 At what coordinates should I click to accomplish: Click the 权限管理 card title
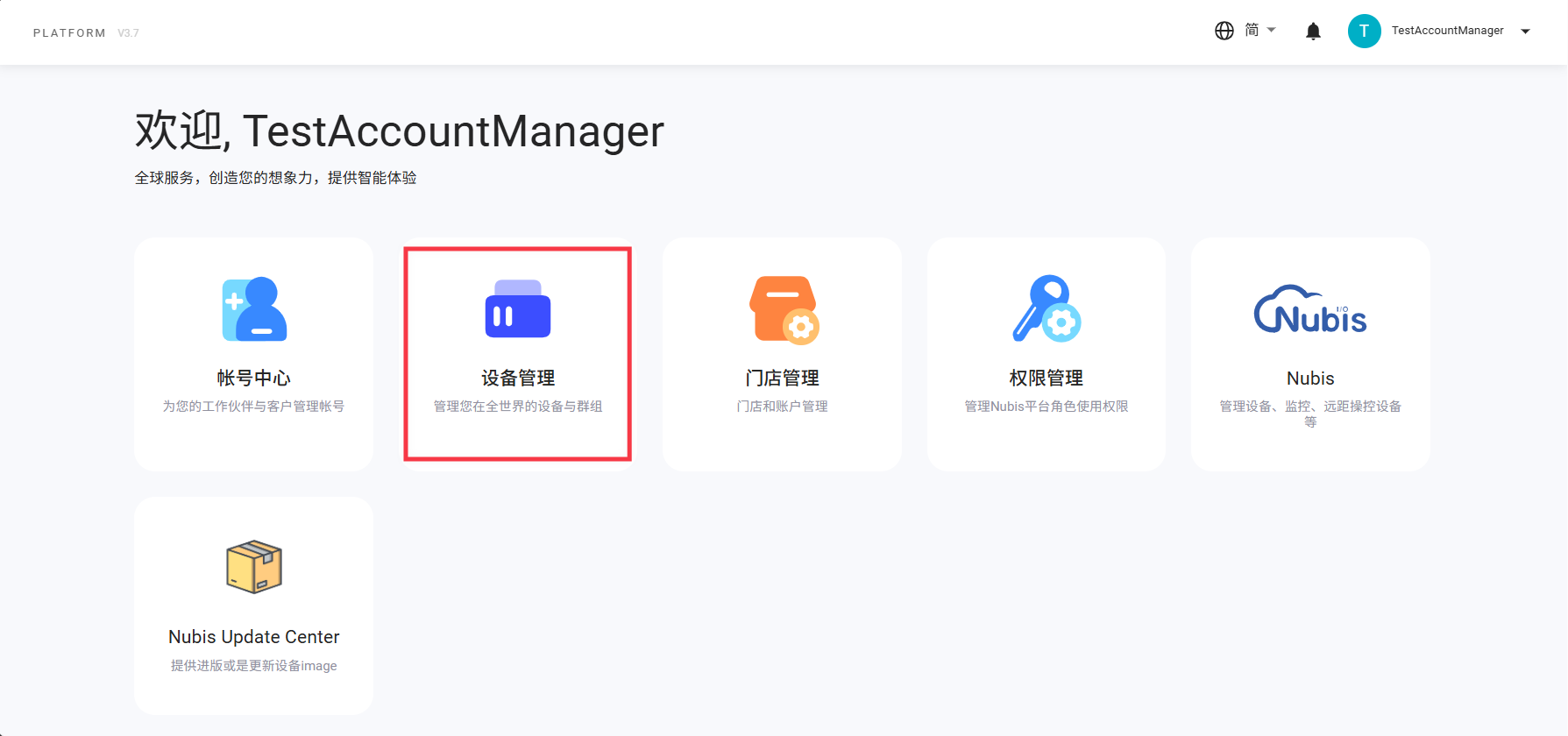click(1047, 378)
